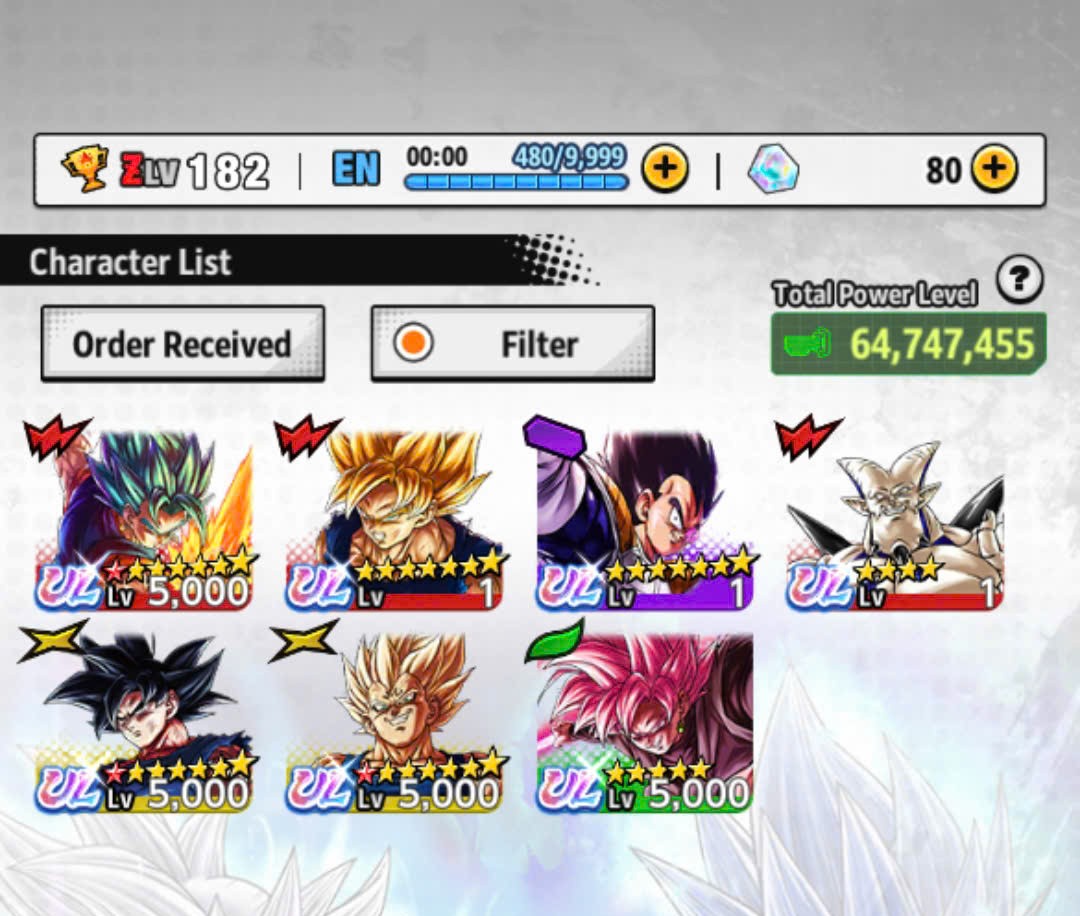Select the Character List header

pos(129,262)
